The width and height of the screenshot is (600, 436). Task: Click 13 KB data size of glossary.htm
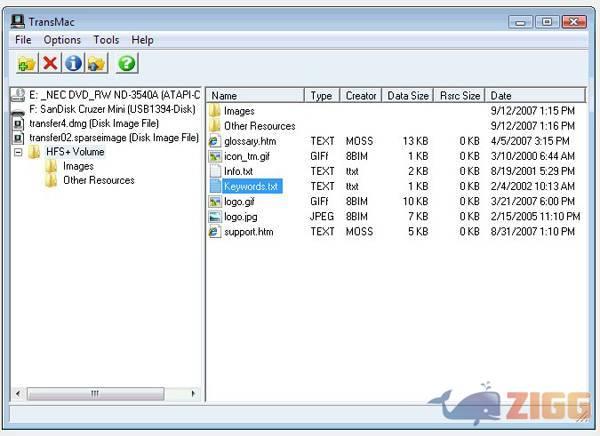point(415,141)
